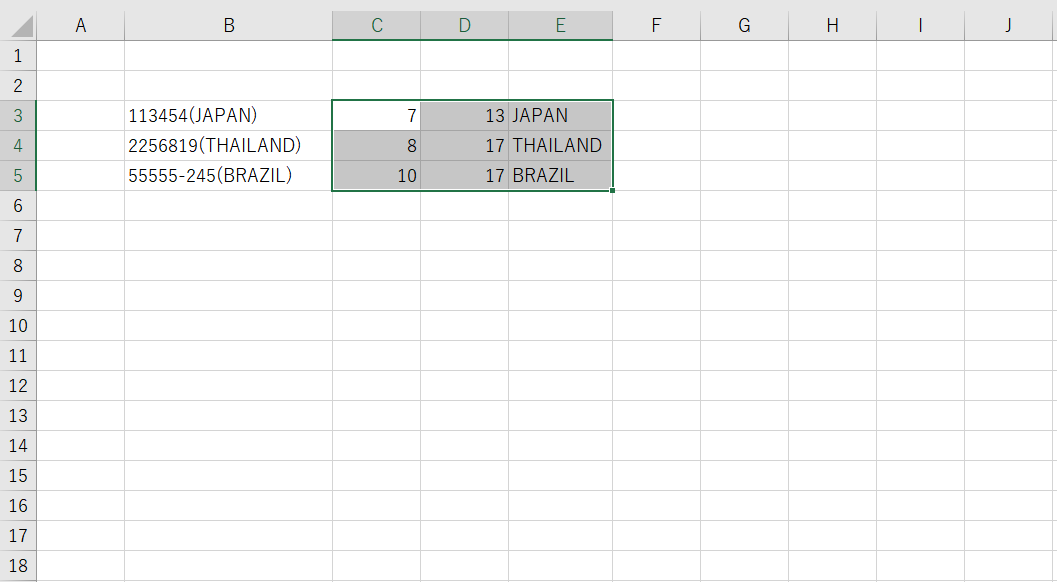Select column D header

[x=464, y=26]
